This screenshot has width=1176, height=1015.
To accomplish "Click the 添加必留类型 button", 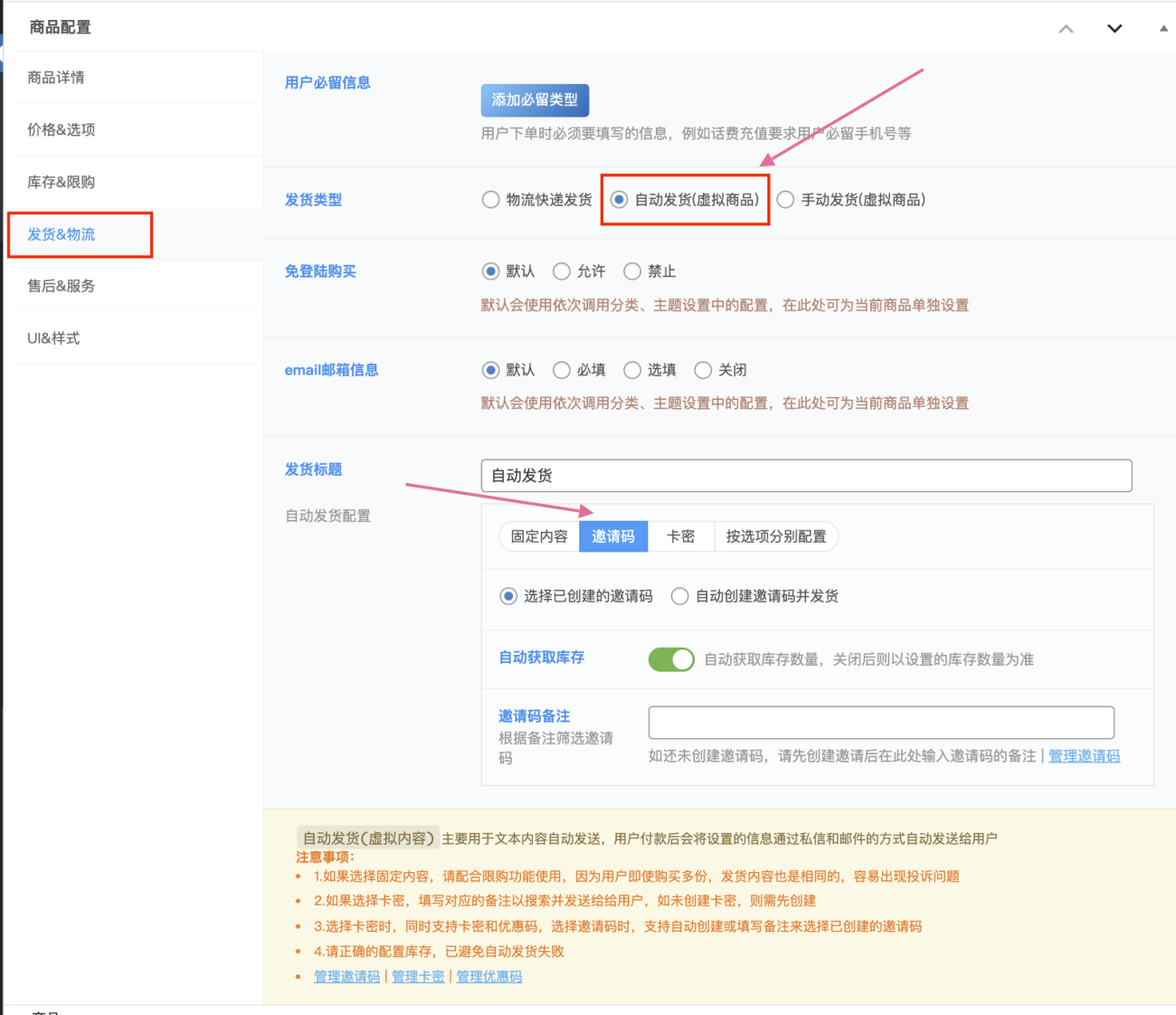I will [534, 100].
